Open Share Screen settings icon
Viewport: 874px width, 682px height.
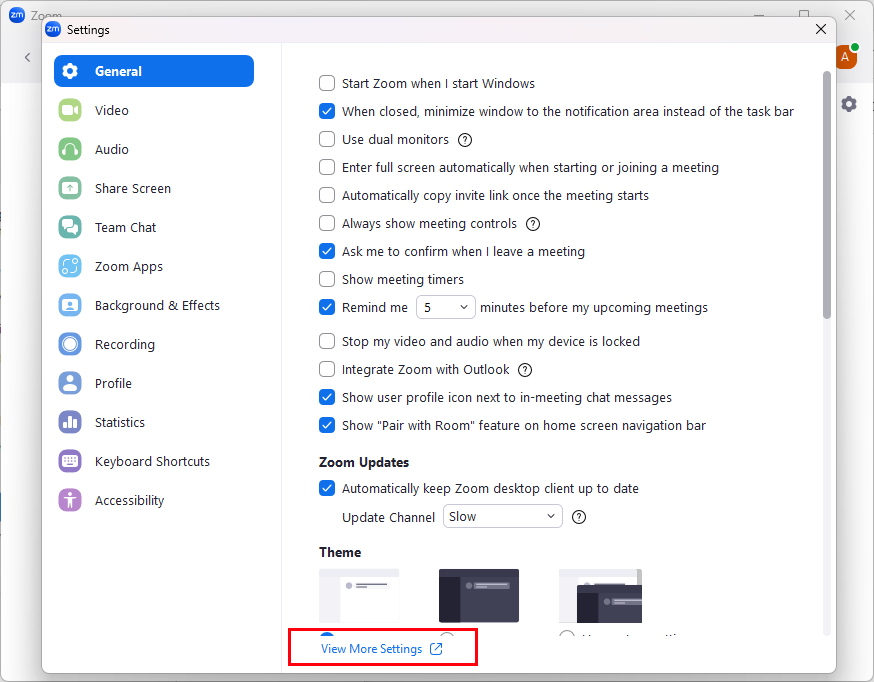pyautogui.click(x=70, y=188)
